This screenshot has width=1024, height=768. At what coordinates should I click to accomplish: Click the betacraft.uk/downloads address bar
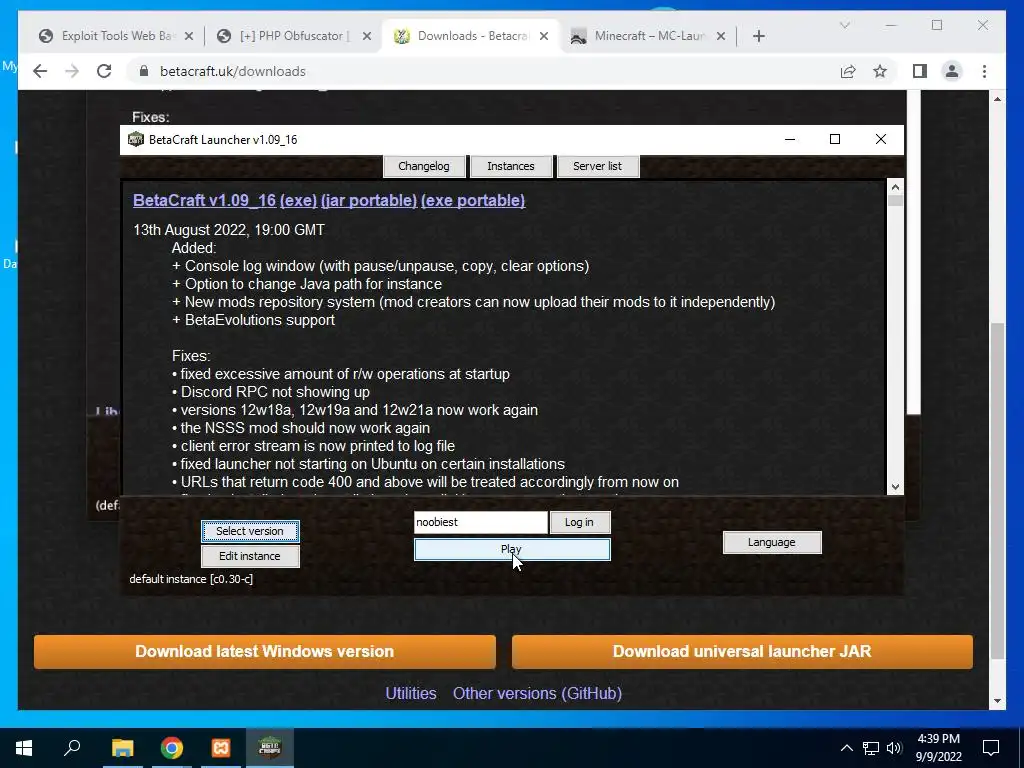coord(483,71)
